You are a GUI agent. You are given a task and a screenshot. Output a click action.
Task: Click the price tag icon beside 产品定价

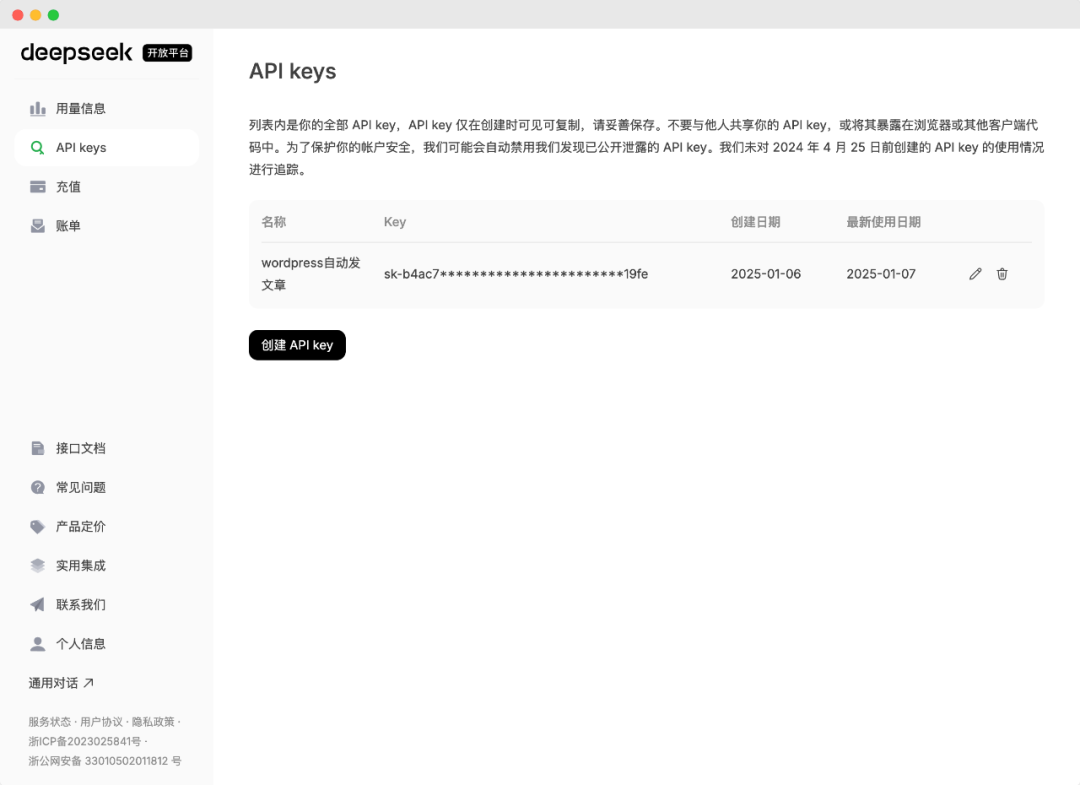coord(38,527)
